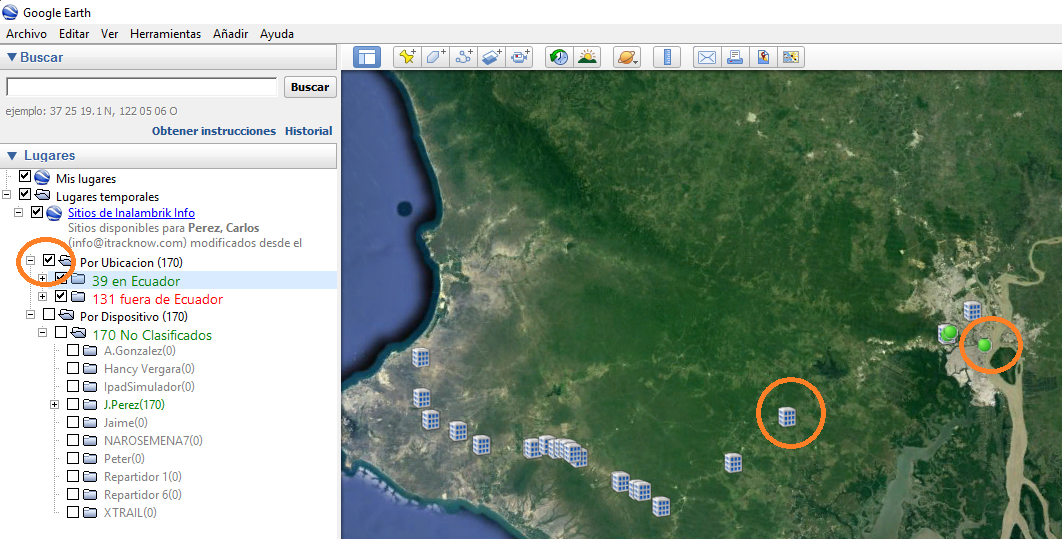Select the Mis lugares row label
This screenshot has width=1062, height=539.
point(86,179)
